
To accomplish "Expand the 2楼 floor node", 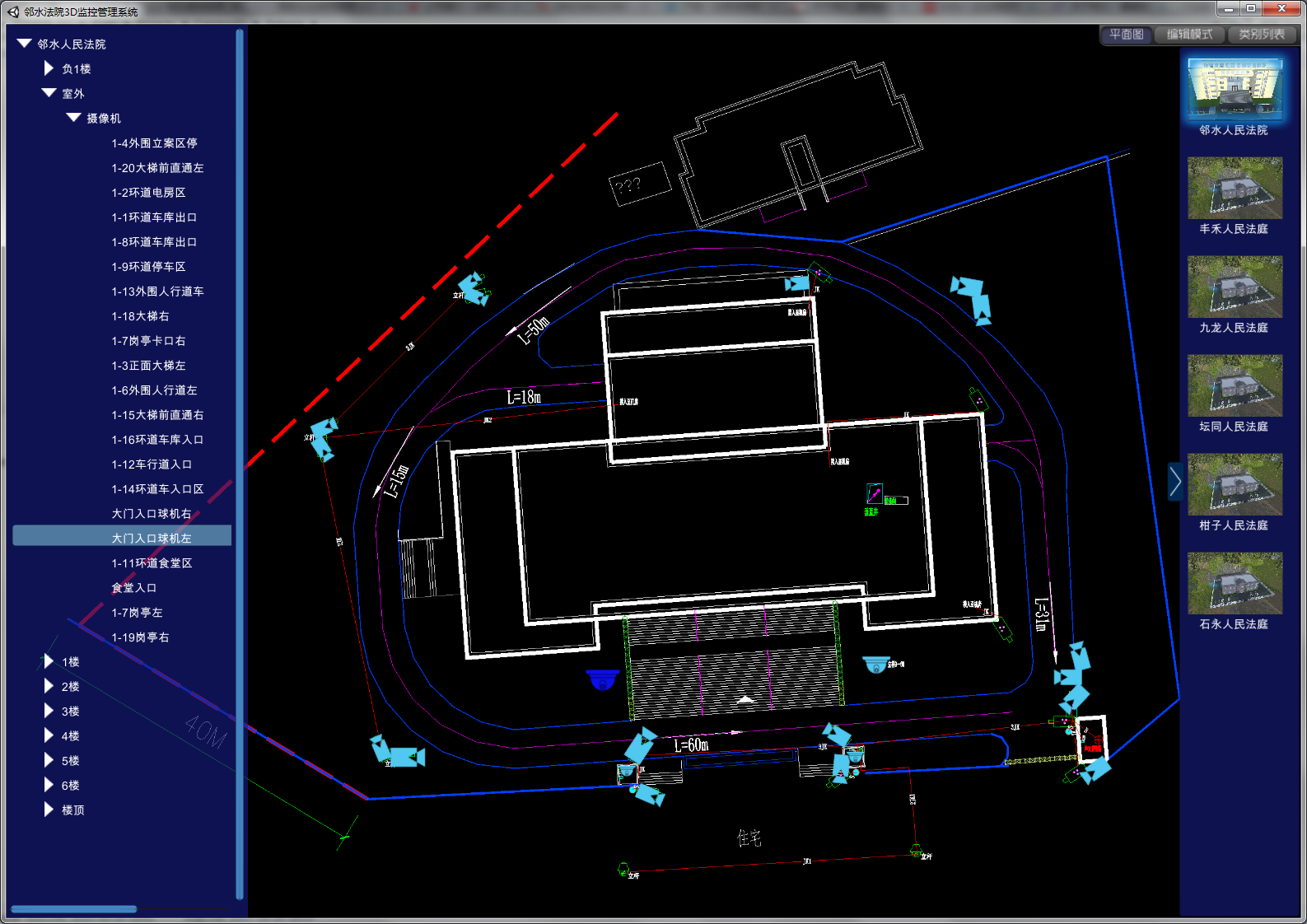I will pos(49,686).
